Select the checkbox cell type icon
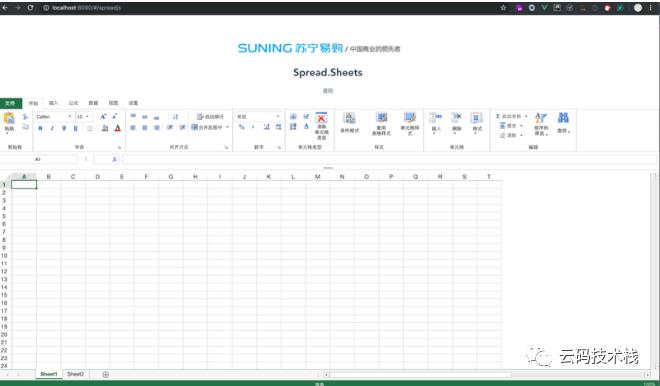The image size is (660, 386). [x=306, y=116]
